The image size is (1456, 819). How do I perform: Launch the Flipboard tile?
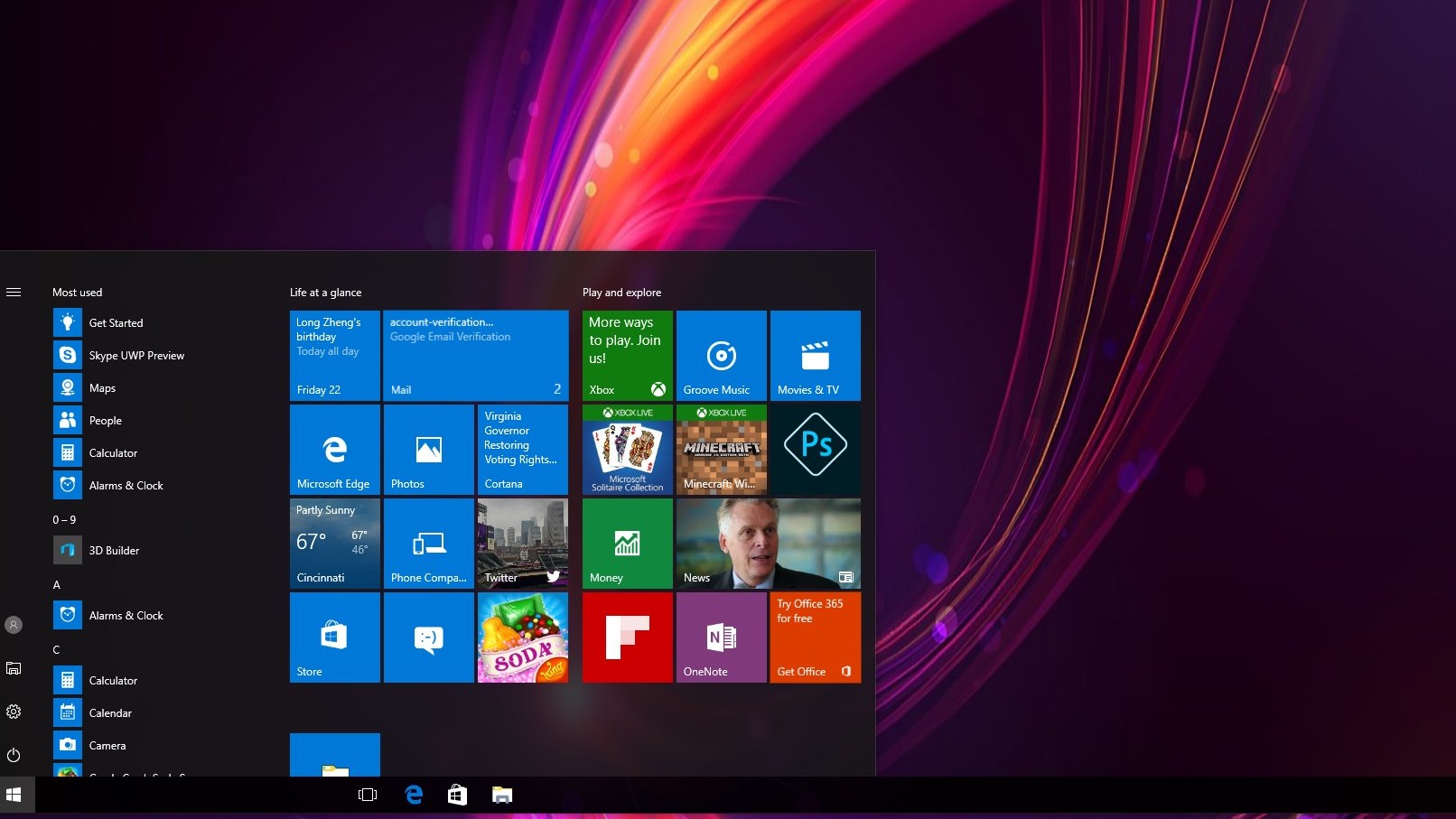[x=628, y=638]
